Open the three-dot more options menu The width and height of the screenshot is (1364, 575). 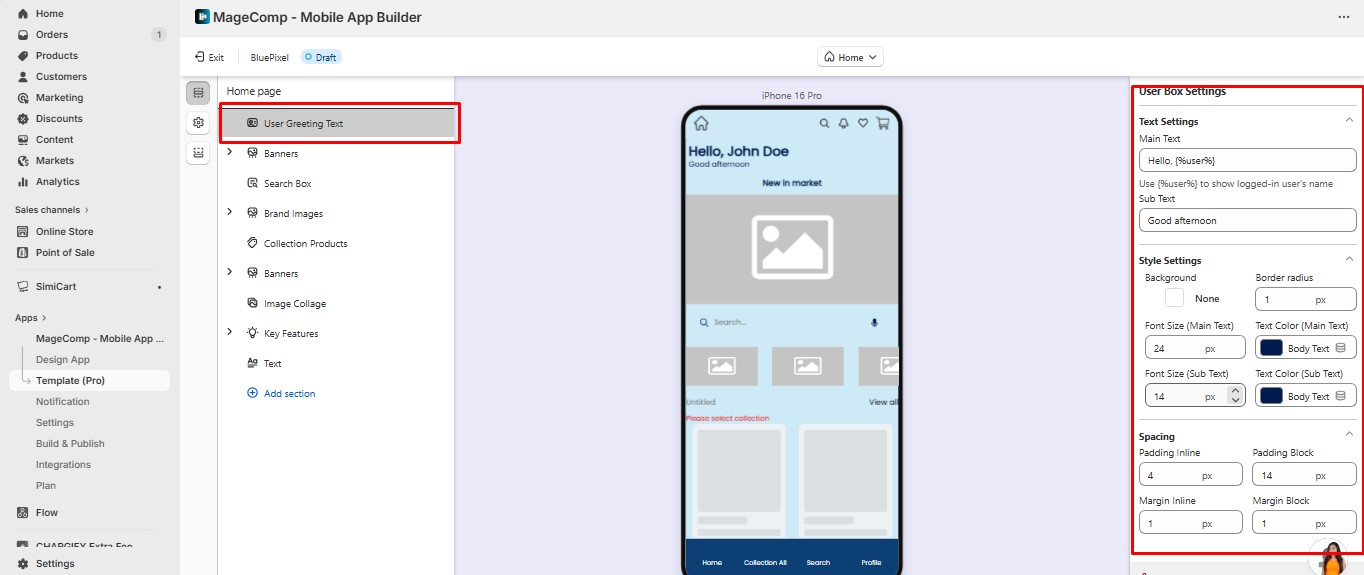[x=1343, y=17]
